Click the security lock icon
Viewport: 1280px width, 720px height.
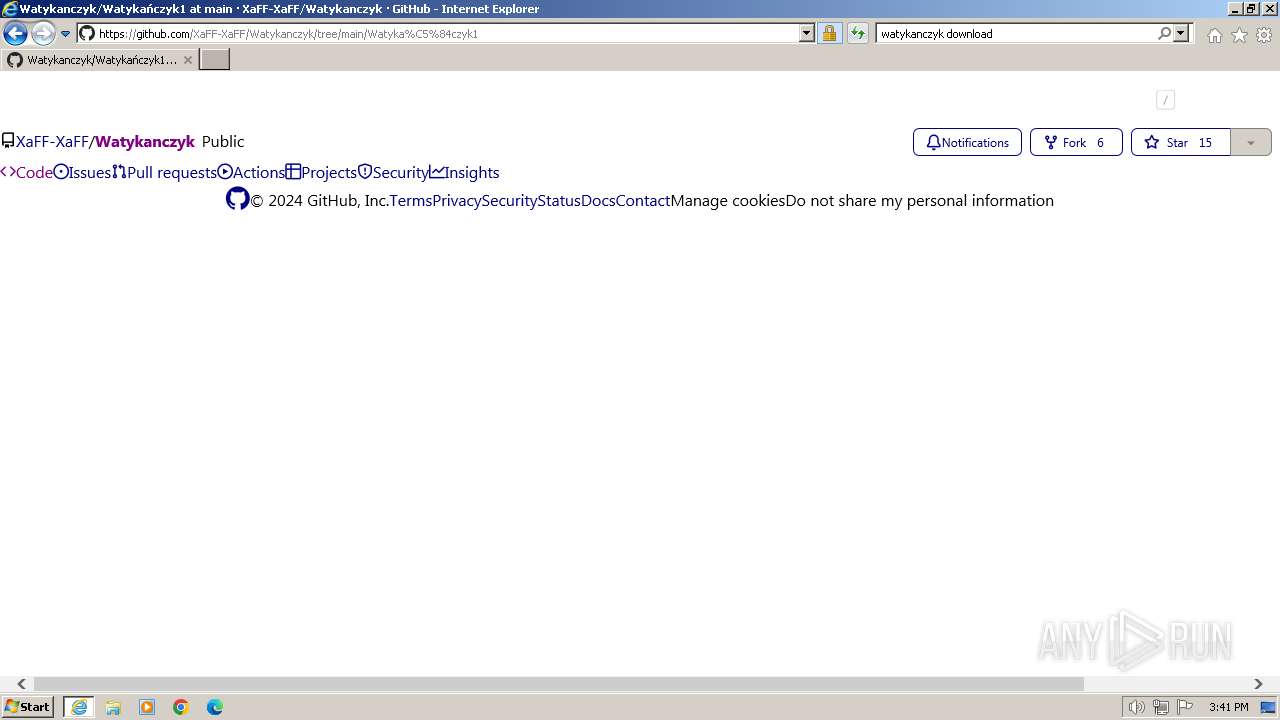click(x=830, y=33)
